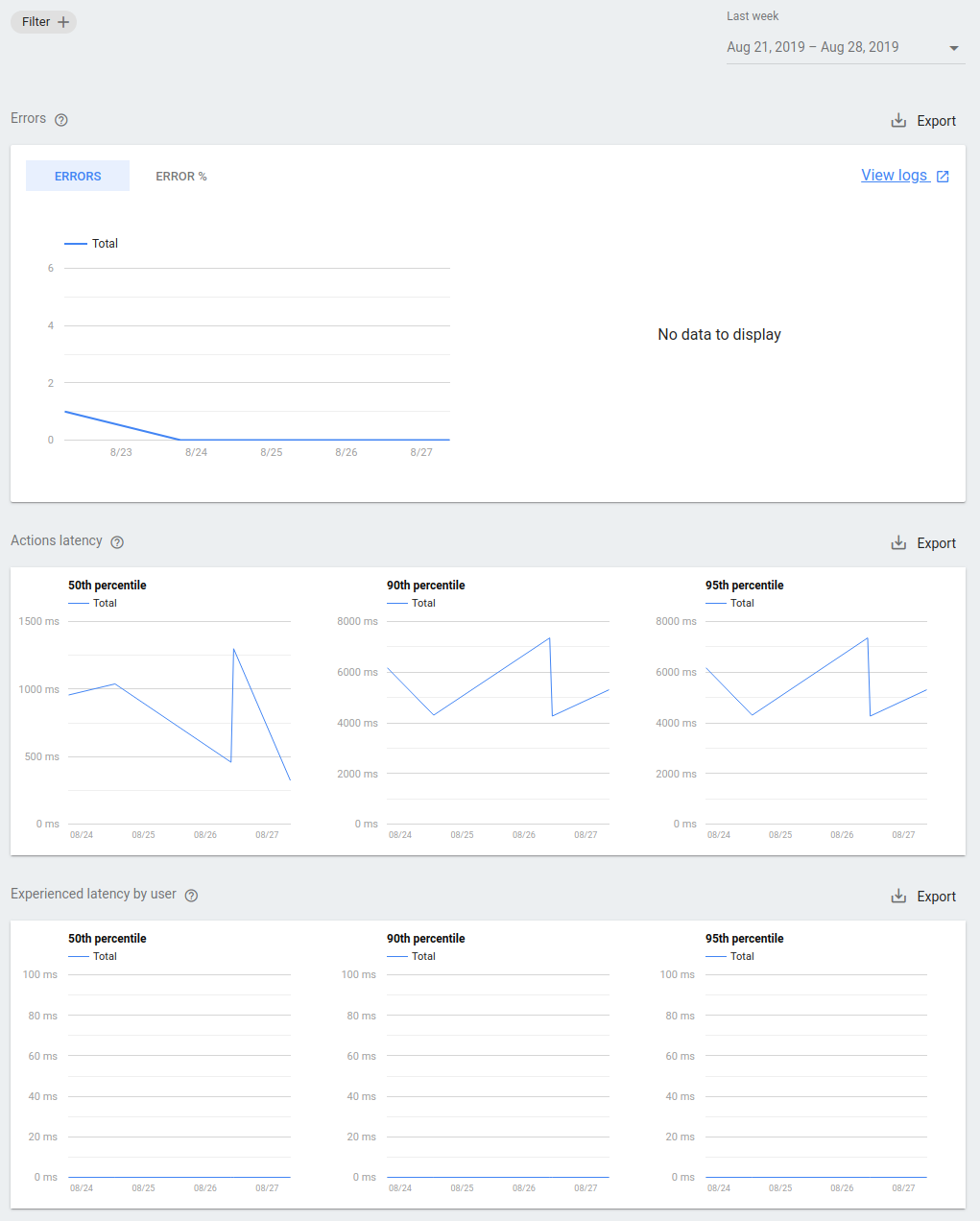The image size is (980, 1221).
Task: Click peak point of Actions 50th percentile line
Action: click(x=233, y=650)
